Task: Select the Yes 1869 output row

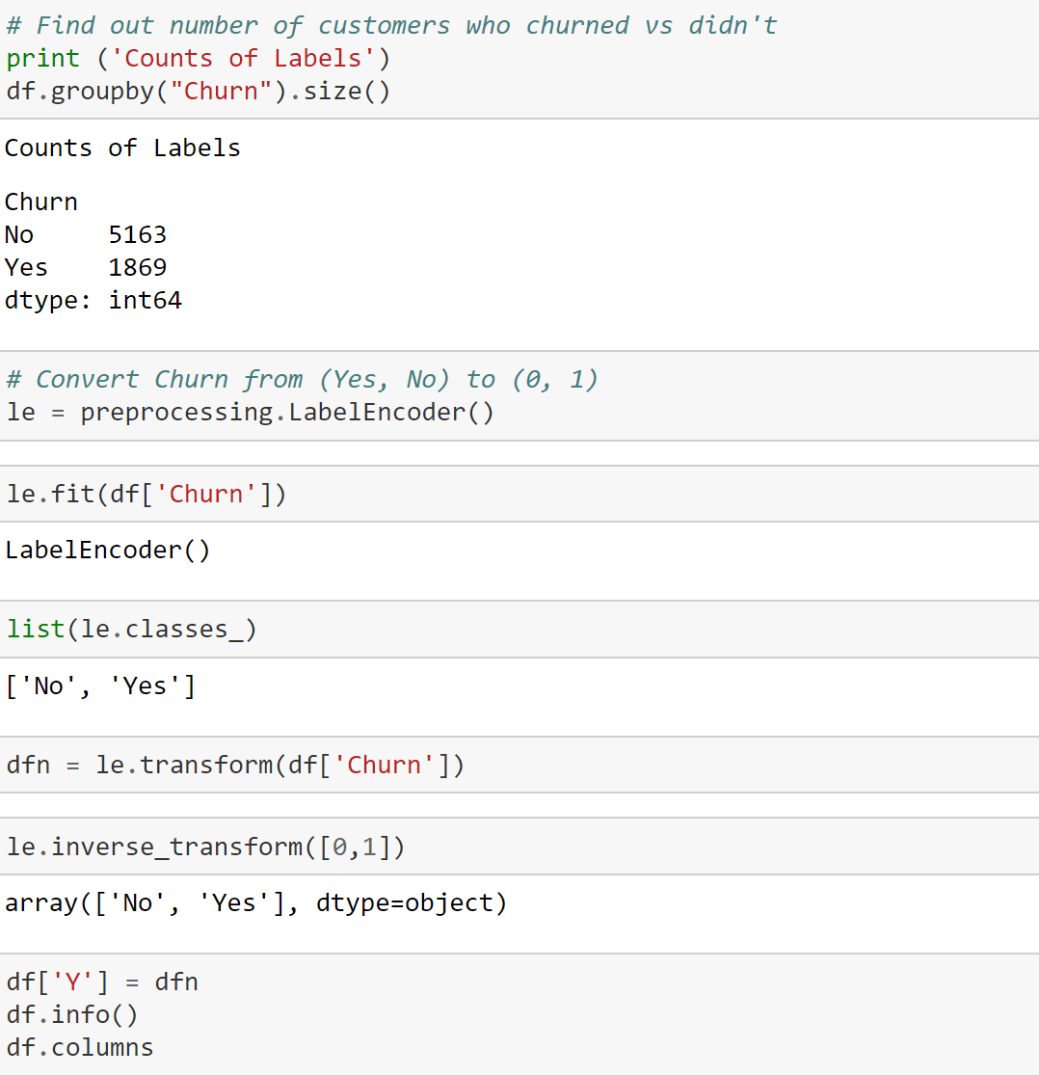Action: (86, 268)
